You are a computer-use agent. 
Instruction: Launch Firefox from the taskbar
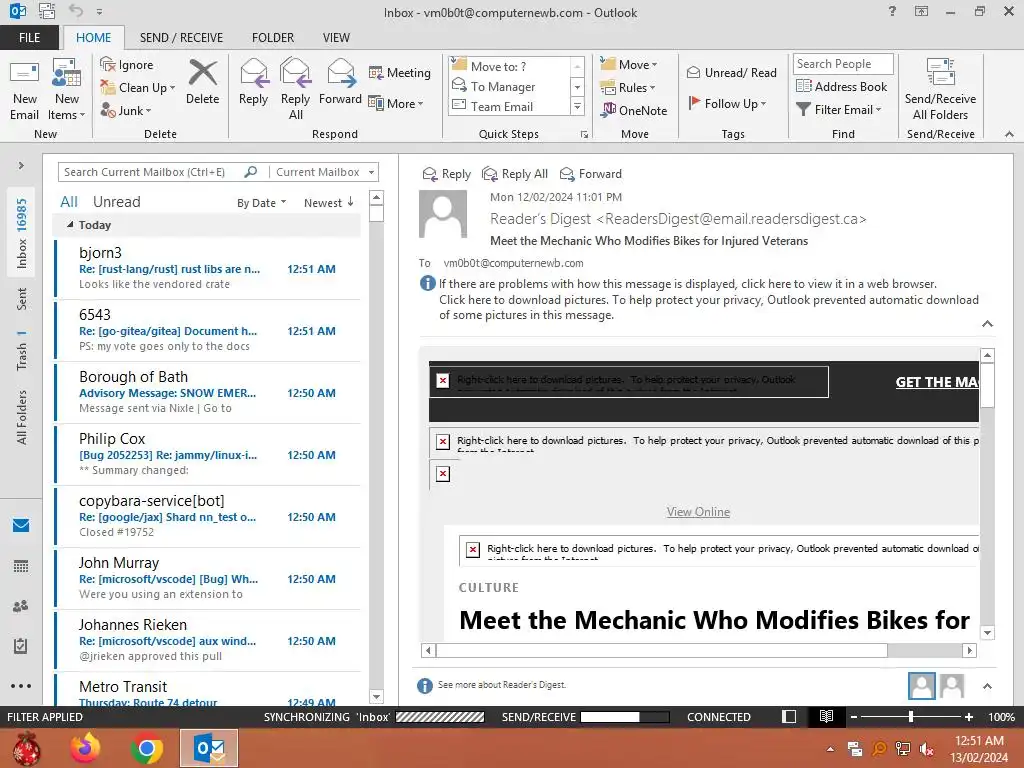click(85, 748)
